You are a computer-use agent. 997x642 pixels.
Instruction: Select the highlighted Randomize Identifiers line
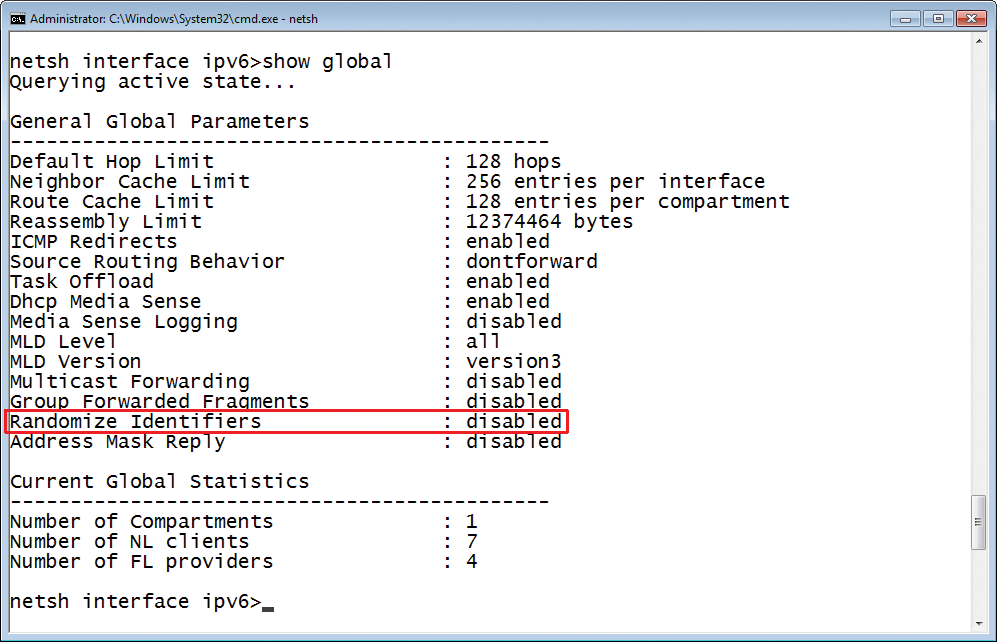(285, 421)
